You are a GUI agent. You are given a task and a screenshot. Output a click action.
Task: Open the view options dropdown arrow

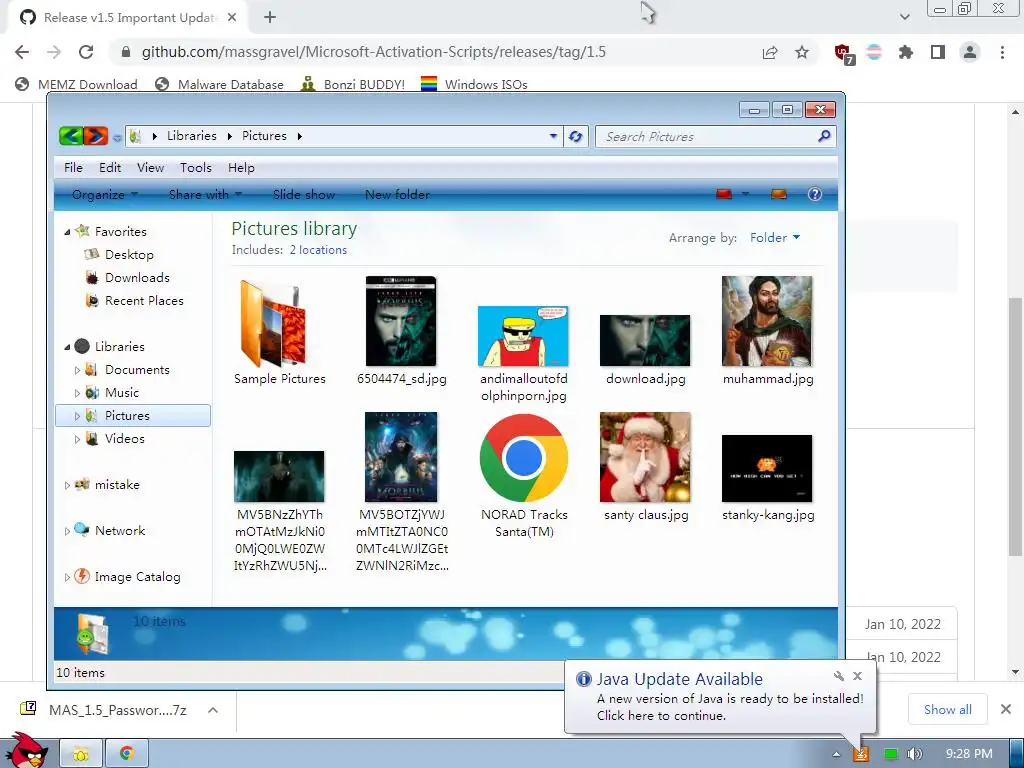[745, 194]
